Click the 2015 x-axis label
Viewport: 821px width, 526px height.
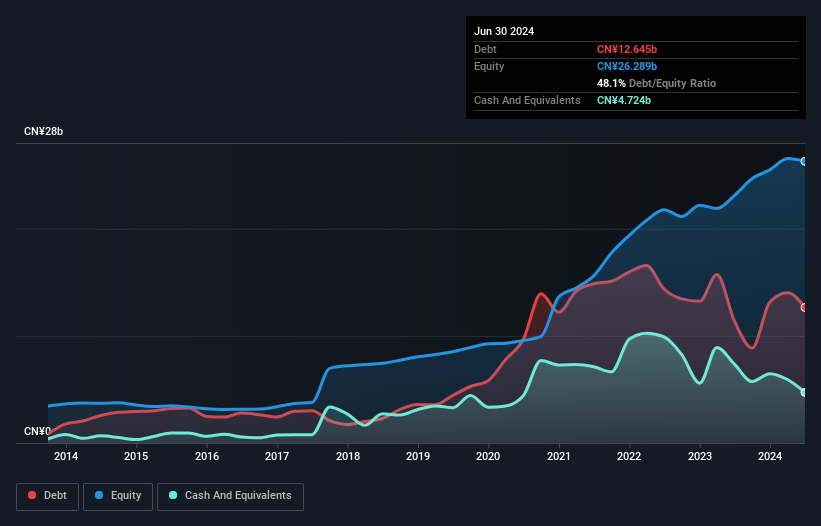point(136,456)
